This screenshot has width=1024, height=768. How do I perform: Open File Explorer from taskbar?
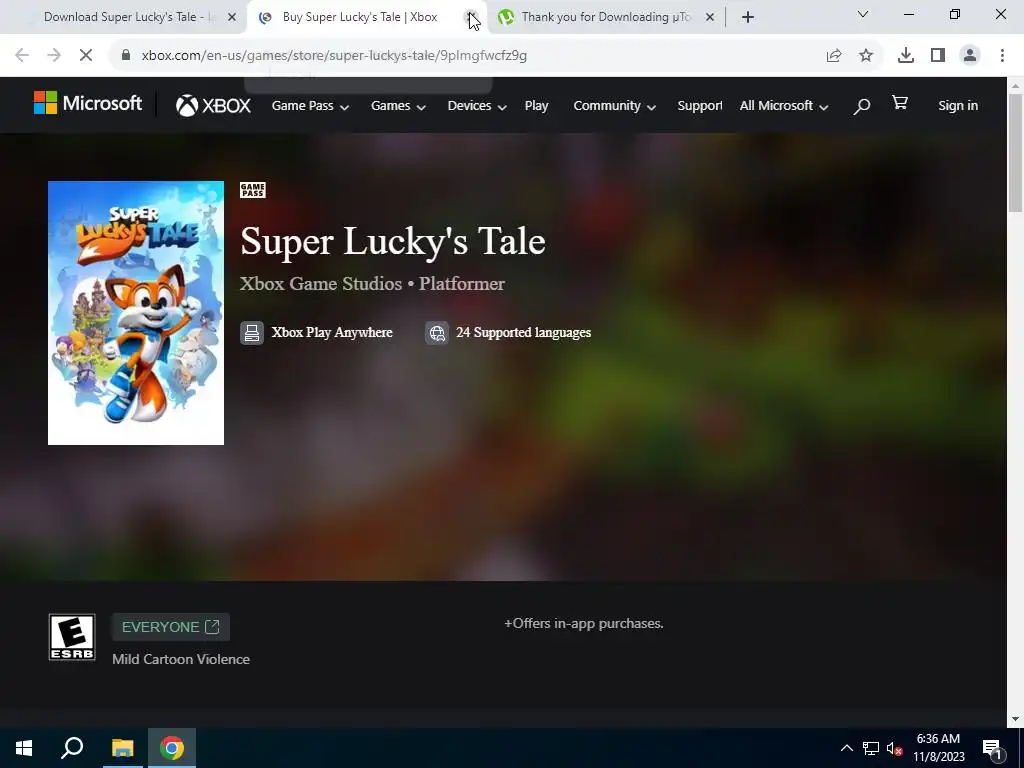[122, 748]
